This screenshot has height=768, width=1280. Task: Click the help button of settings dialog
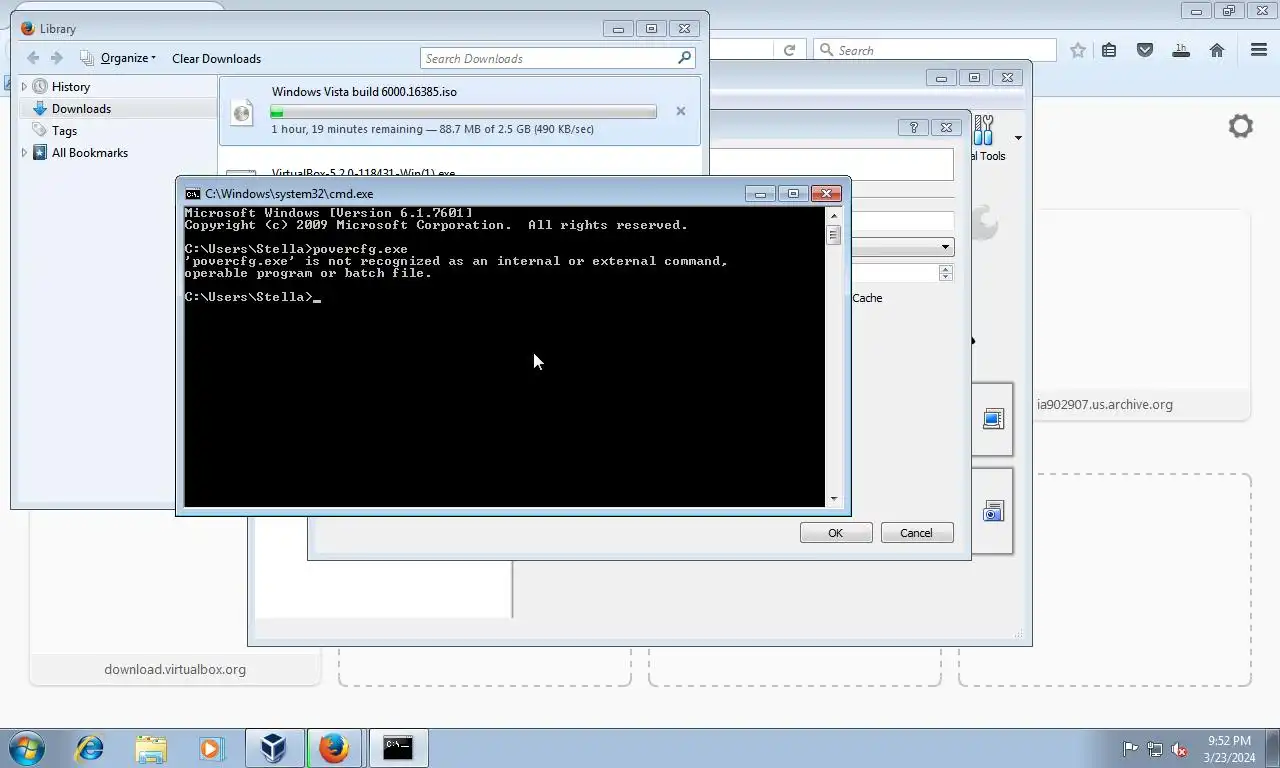pos(912,127)
